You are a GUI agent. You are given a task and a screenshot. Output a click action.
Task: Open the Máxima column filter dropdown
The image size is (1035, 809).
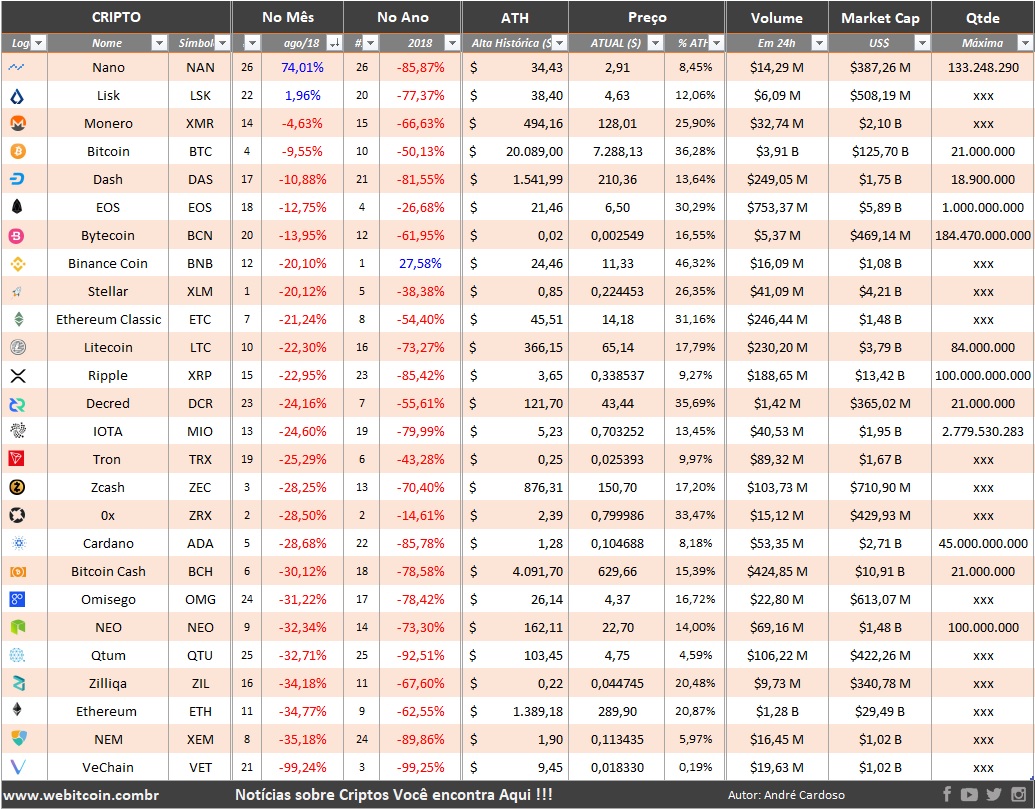point(1025,43)
